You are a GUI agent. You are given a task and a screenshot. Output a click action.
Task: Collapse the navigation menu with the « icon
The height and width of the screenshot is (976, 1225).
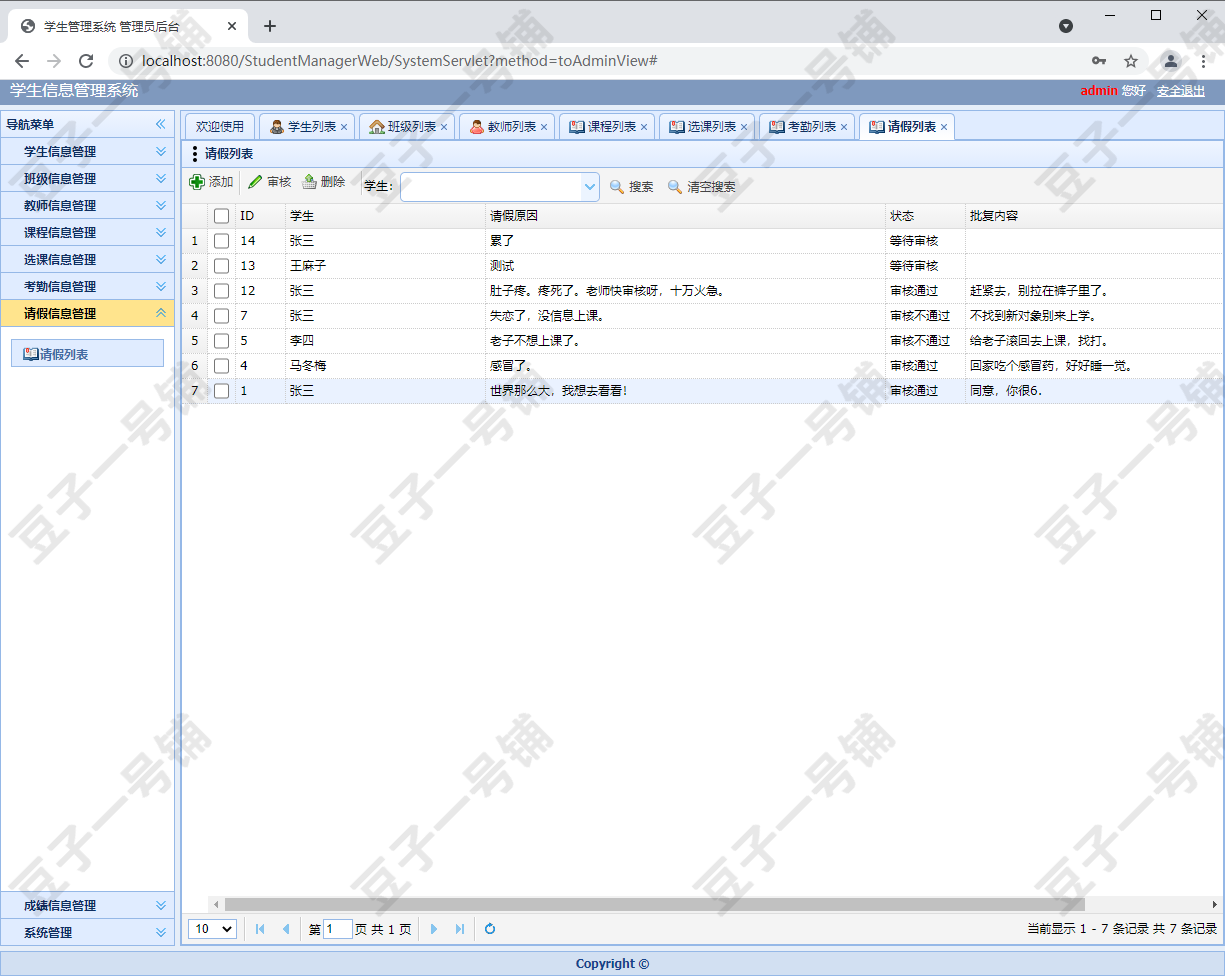click(x=160, y=124)
